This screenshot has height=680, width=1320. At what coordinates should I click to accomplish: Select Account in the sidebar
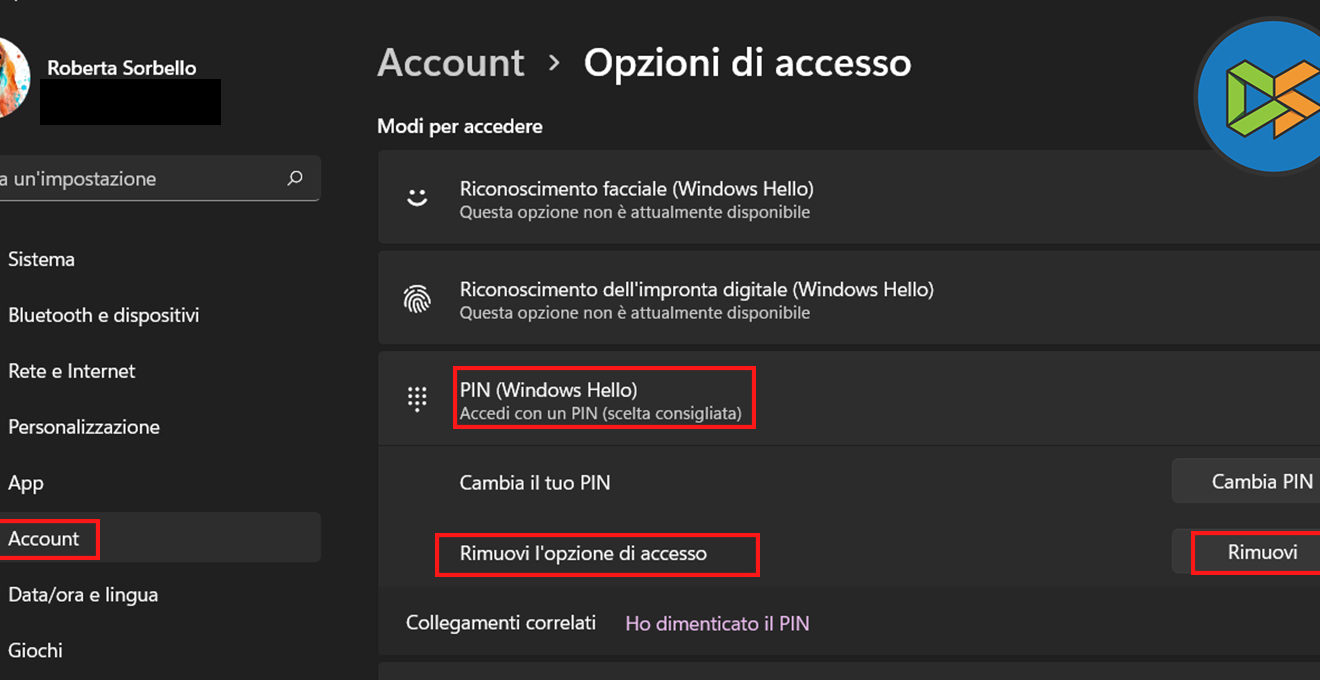44,539
